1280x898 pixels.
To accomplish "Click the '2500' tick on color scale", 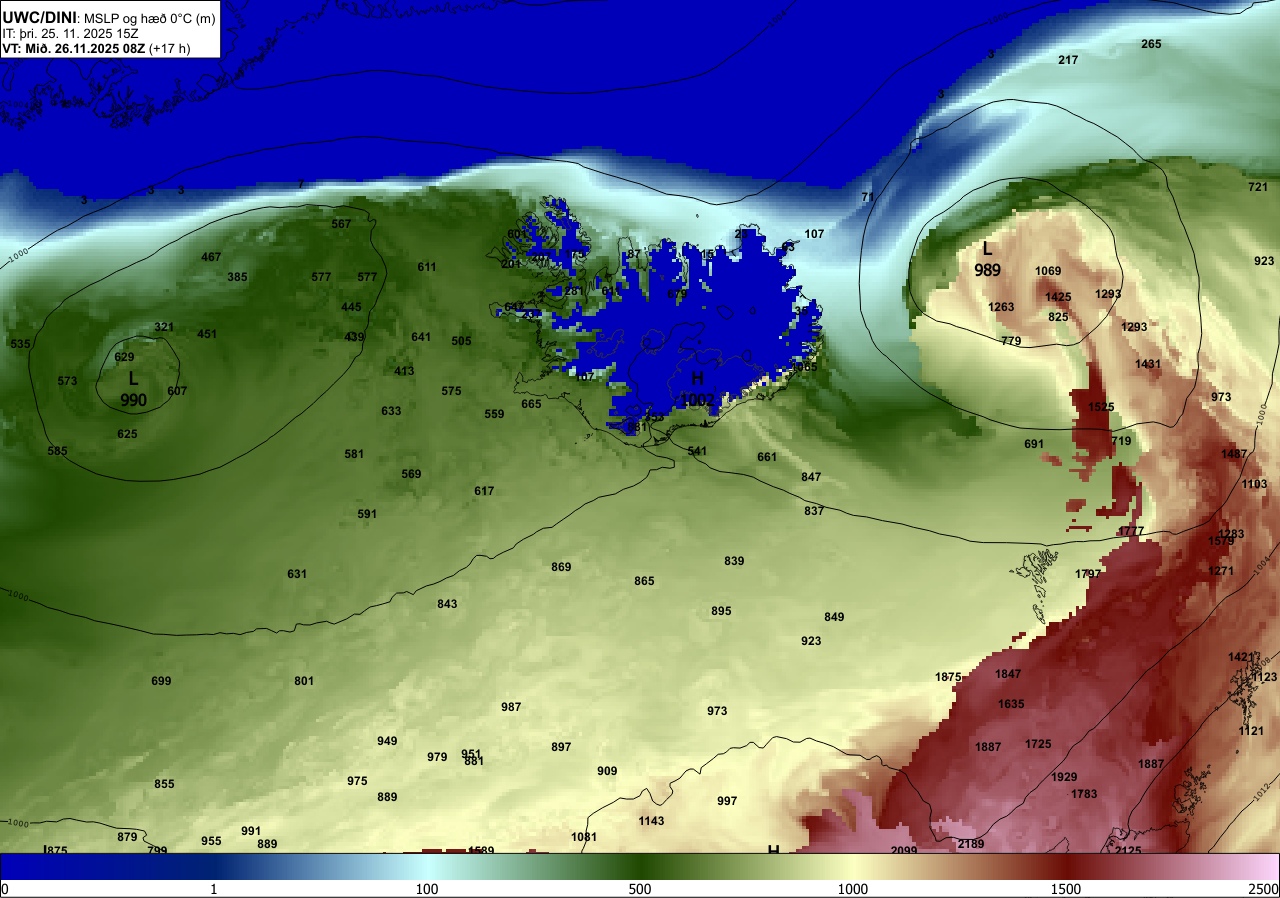I will tap(1264, 889).
